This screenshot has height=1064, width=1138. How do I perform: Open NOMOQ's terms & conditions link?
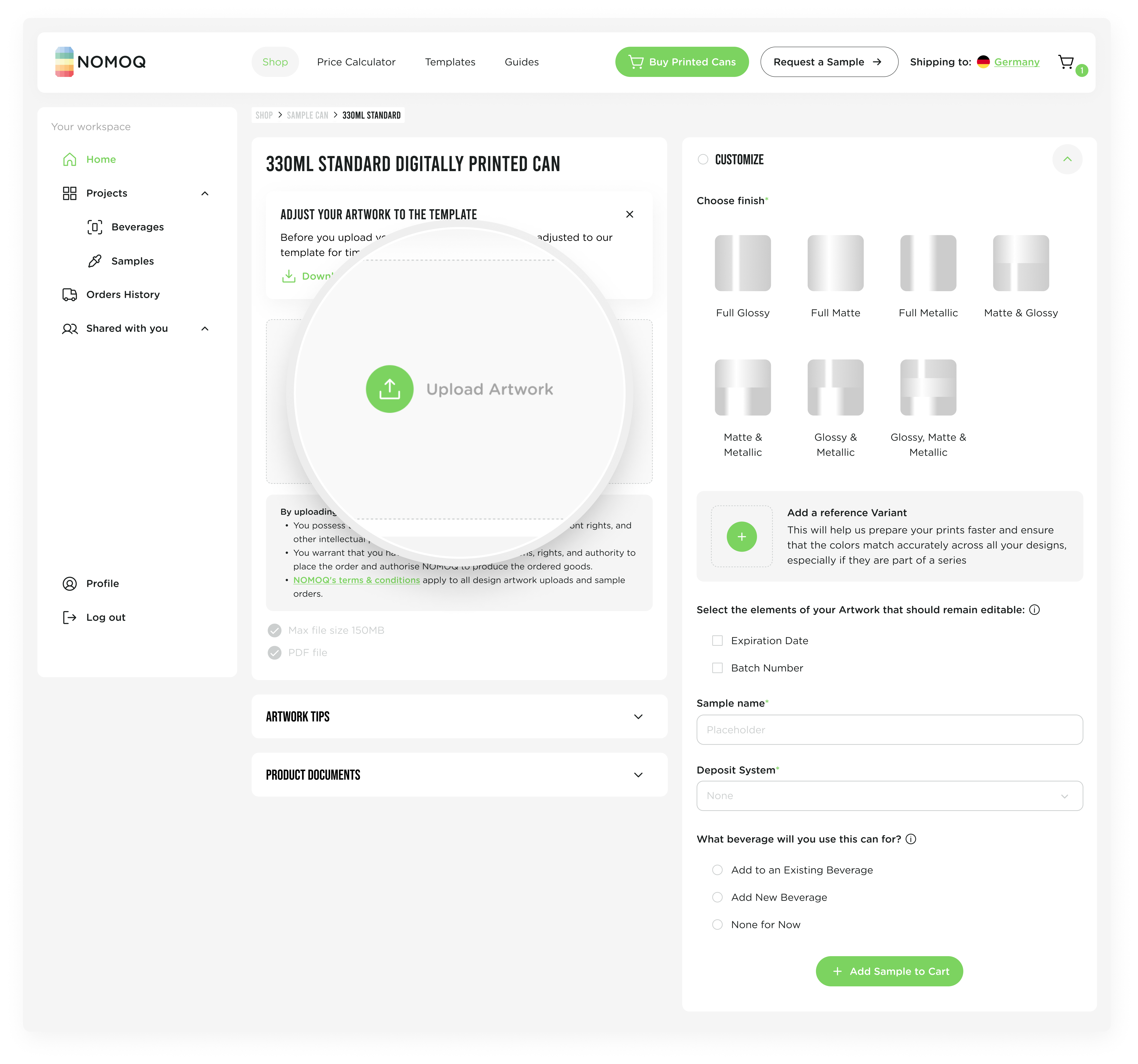(356, 580)
